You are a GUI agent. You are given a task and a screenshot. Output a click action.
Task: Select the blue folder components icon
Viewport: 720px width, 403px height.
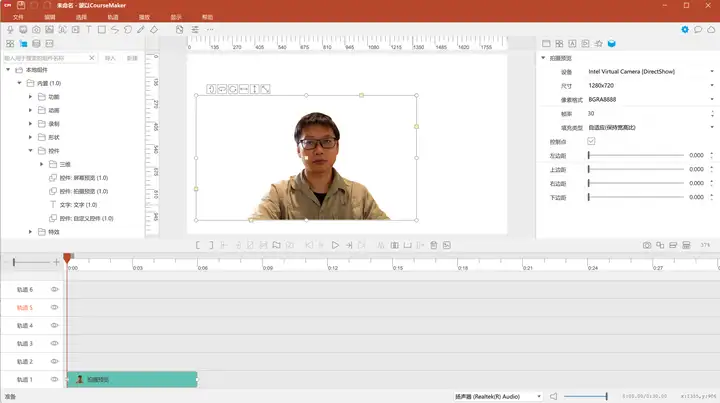pyautogui.click(x=23, y=44)
